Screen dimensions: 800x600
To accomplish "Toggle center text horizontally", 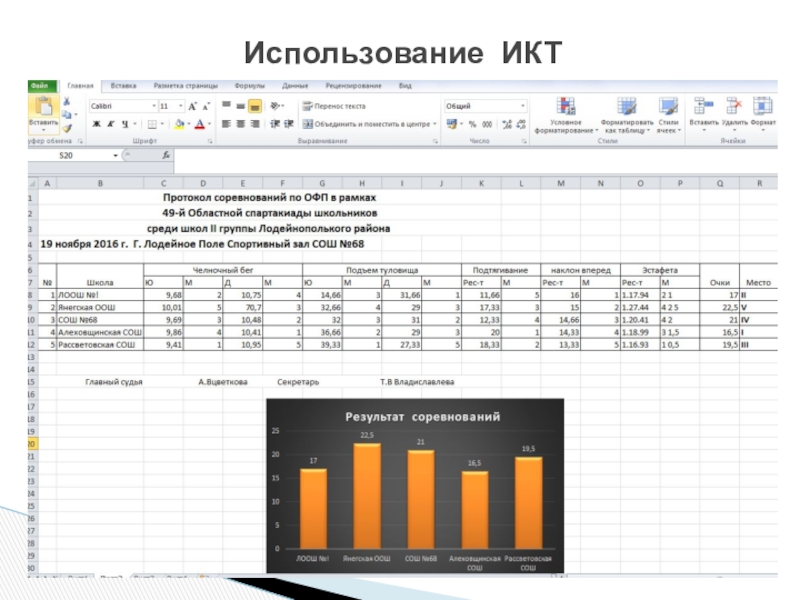I will [240, 124].
